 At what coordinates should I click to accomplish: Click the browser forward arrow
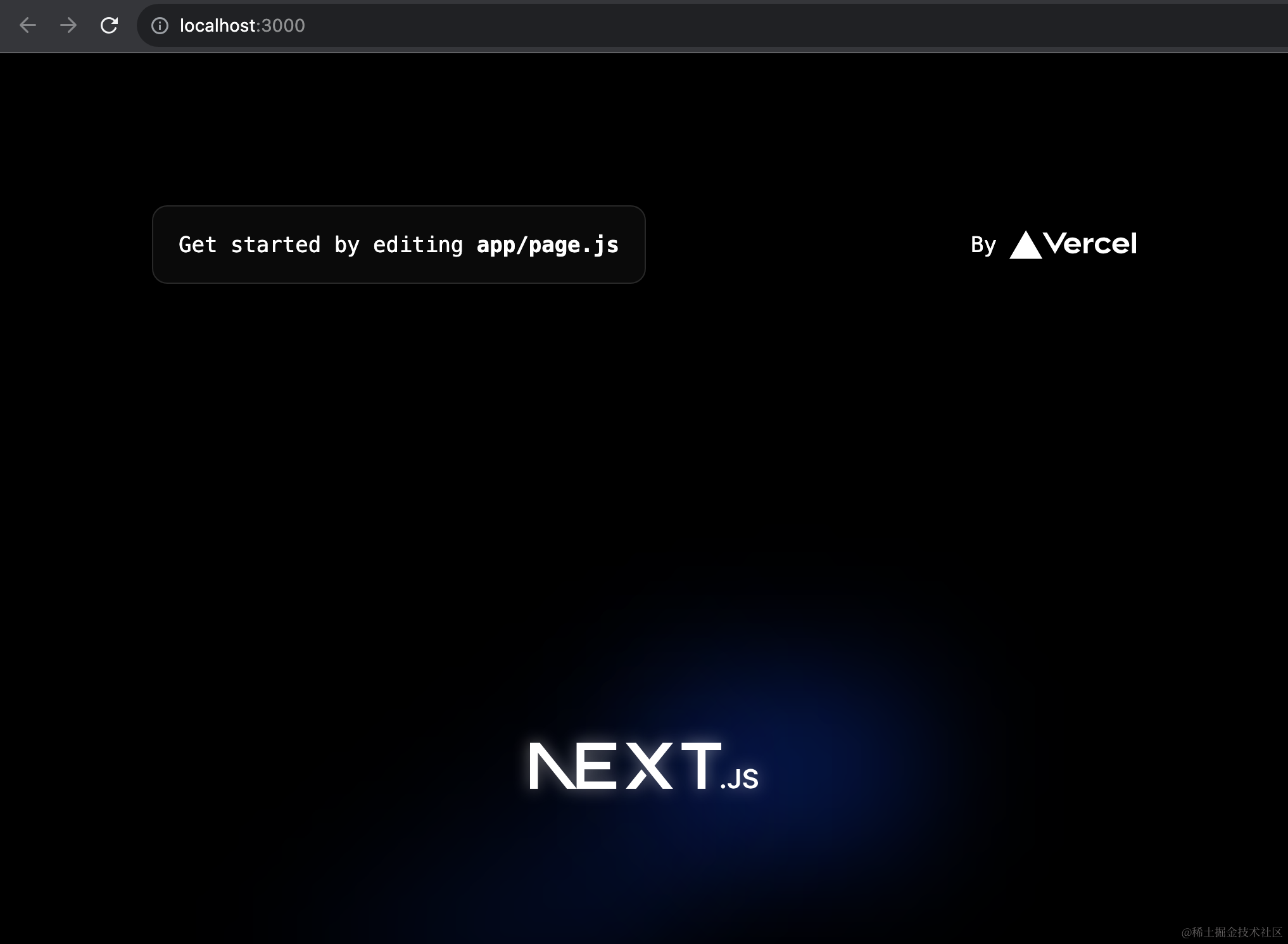click(x=68, y=25)
